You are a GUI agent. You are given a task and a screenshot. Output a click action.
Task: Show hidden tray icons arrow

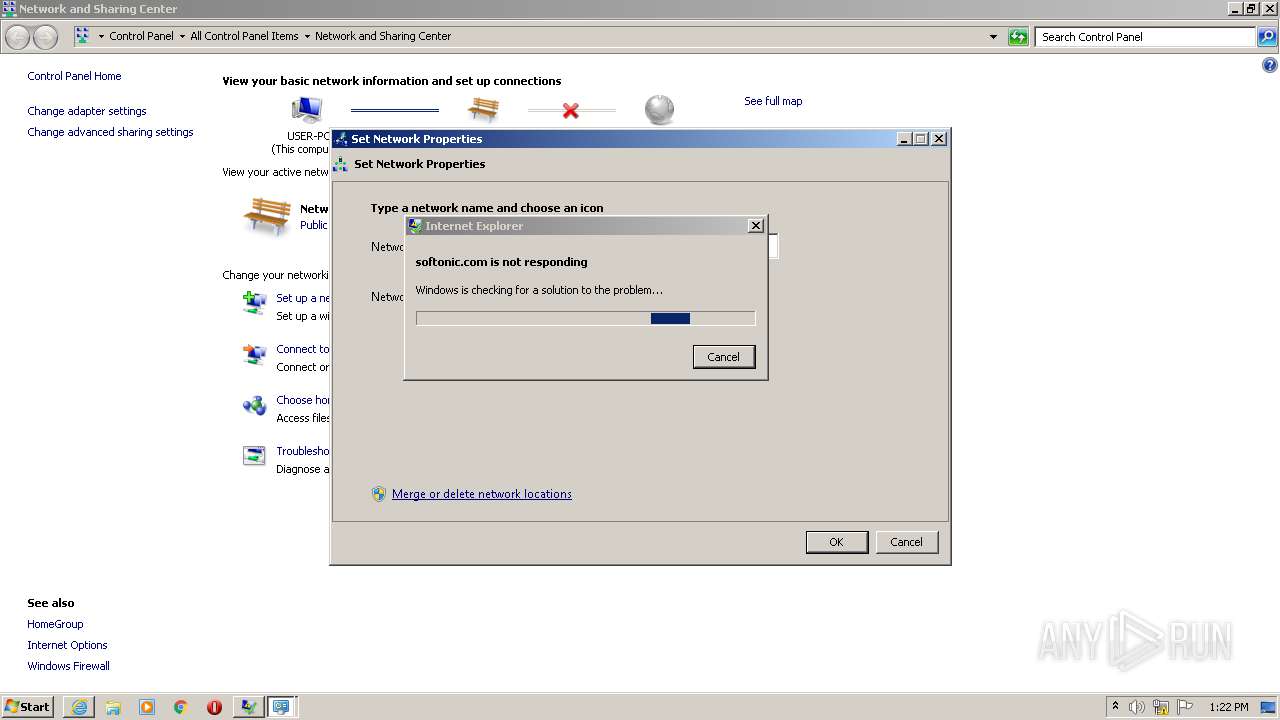(x=1115, y=706)
